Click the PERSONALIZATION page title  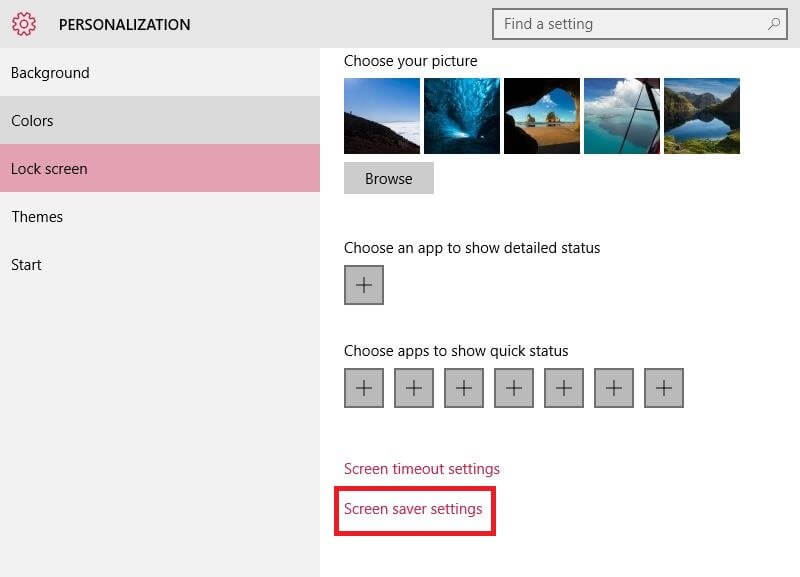point(124,24)
